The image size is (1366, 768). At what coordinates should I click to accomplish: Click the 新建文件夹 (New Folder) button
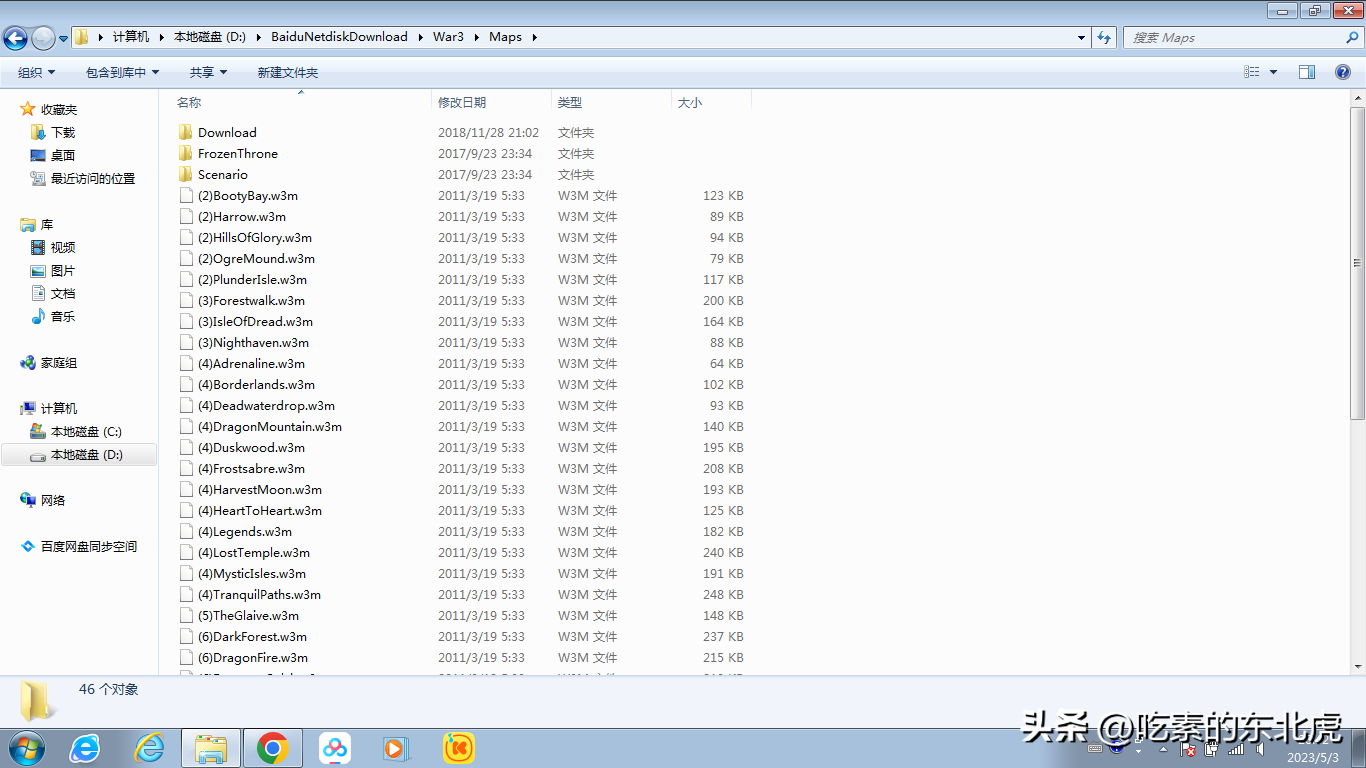coord(288,73)
